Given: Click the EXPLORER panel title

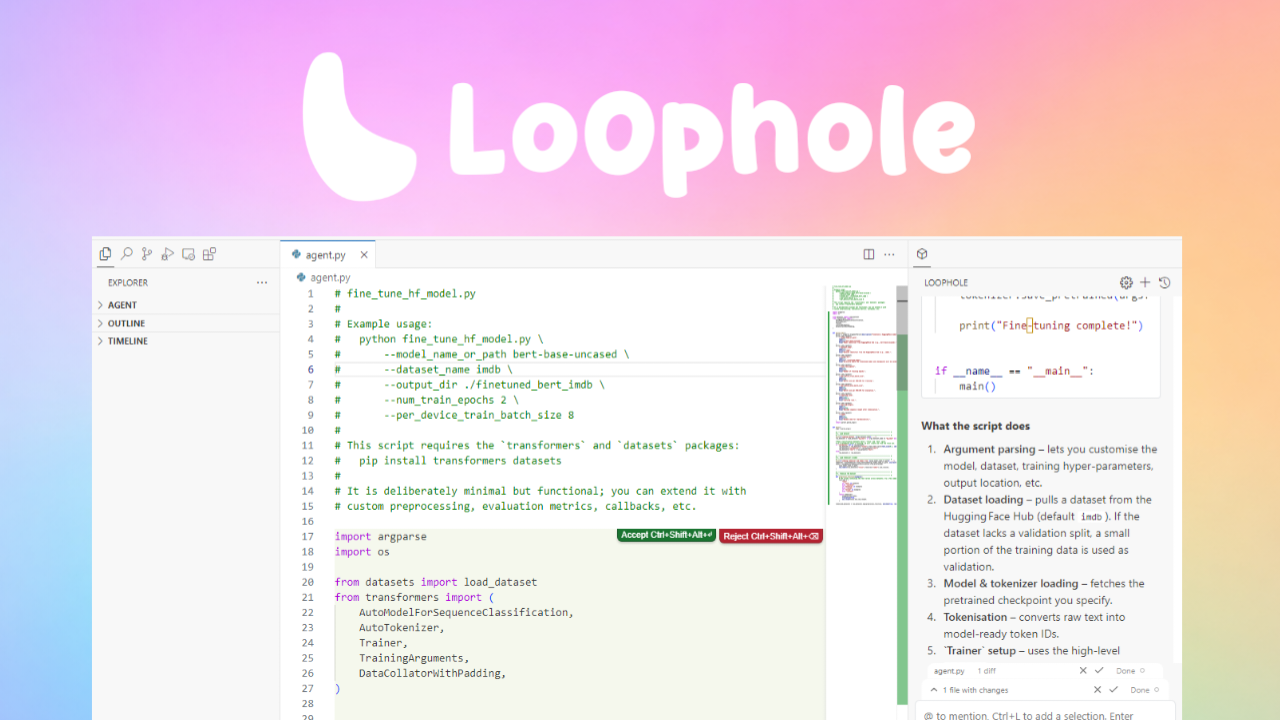Looking at the screenshot, I should click(x=128, y=283).
